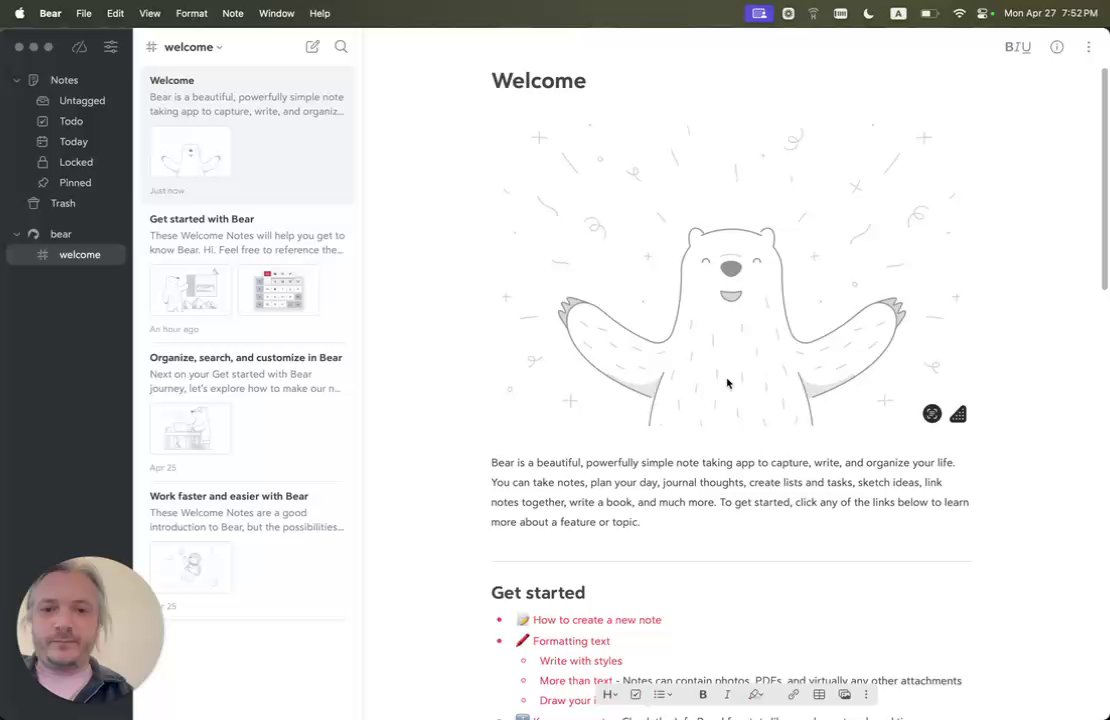Click the purple screen recording menu bar icon

(x=759, y=13)
